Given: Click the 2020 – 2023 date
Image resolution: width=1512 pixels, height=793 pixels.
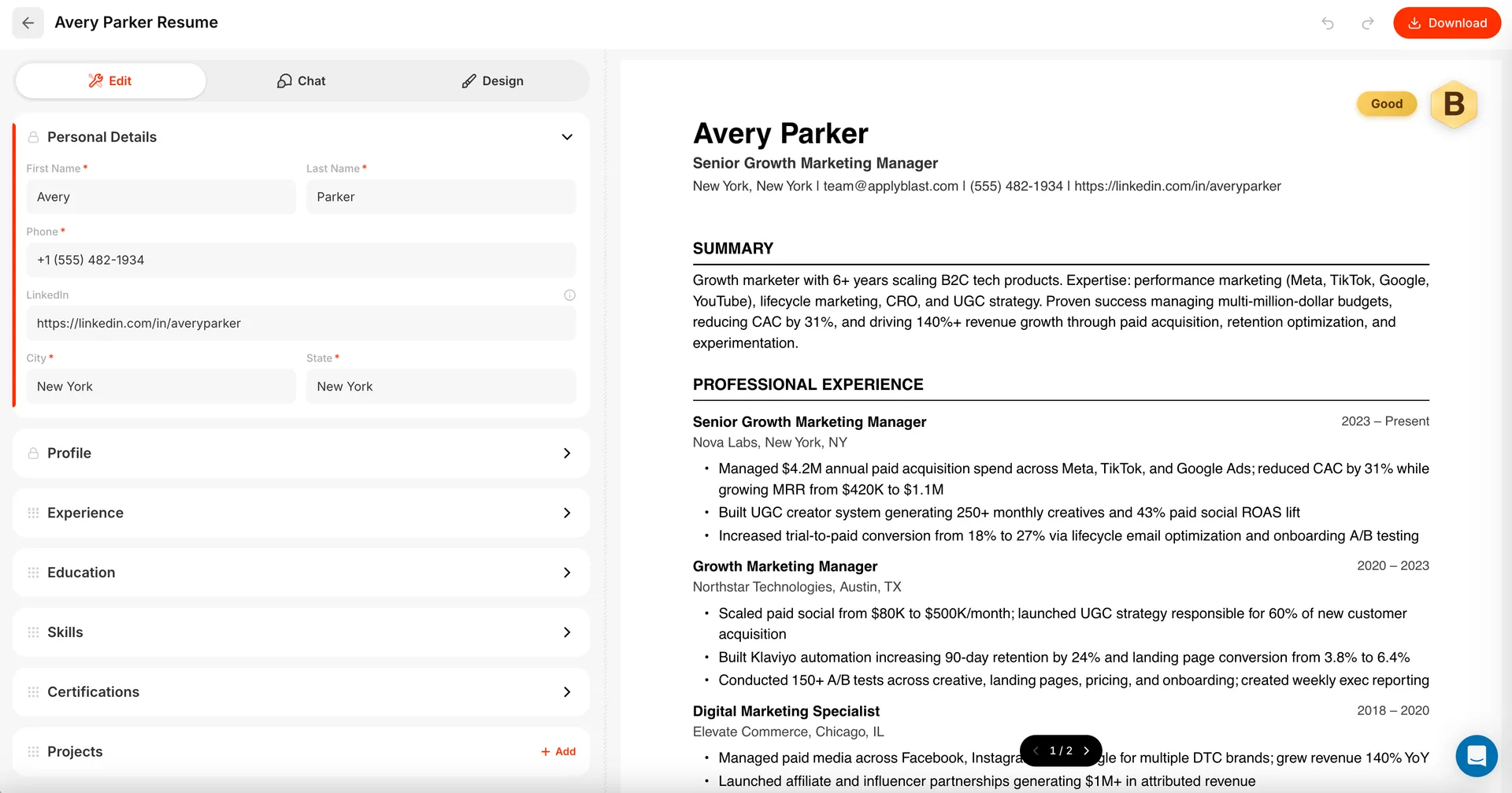Looking at the screenshot, I should (x=1393, y=565).
